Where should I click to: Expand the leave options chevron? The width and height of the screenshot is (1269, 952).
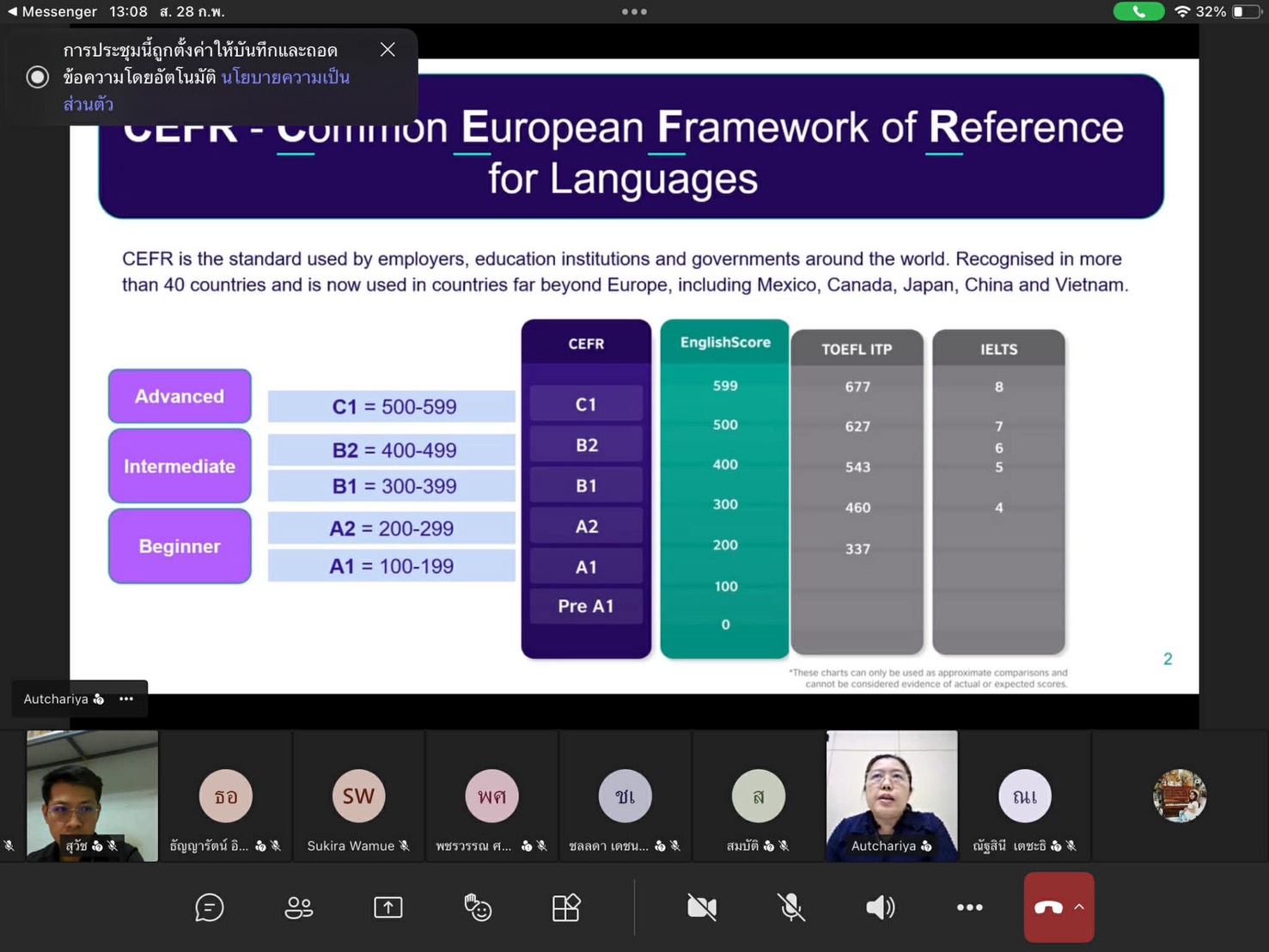(1079, 907)
